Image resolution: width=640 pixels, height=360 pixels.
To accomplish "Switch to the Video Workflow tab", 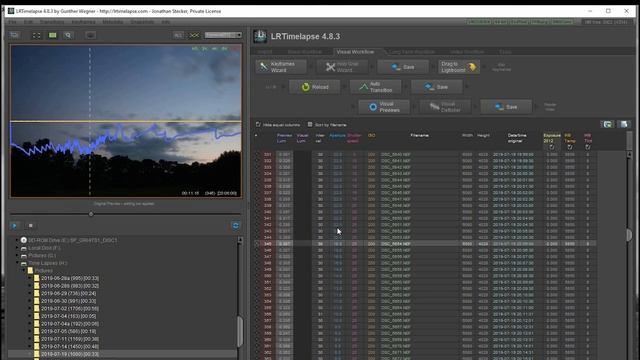I will coord(467,52).
